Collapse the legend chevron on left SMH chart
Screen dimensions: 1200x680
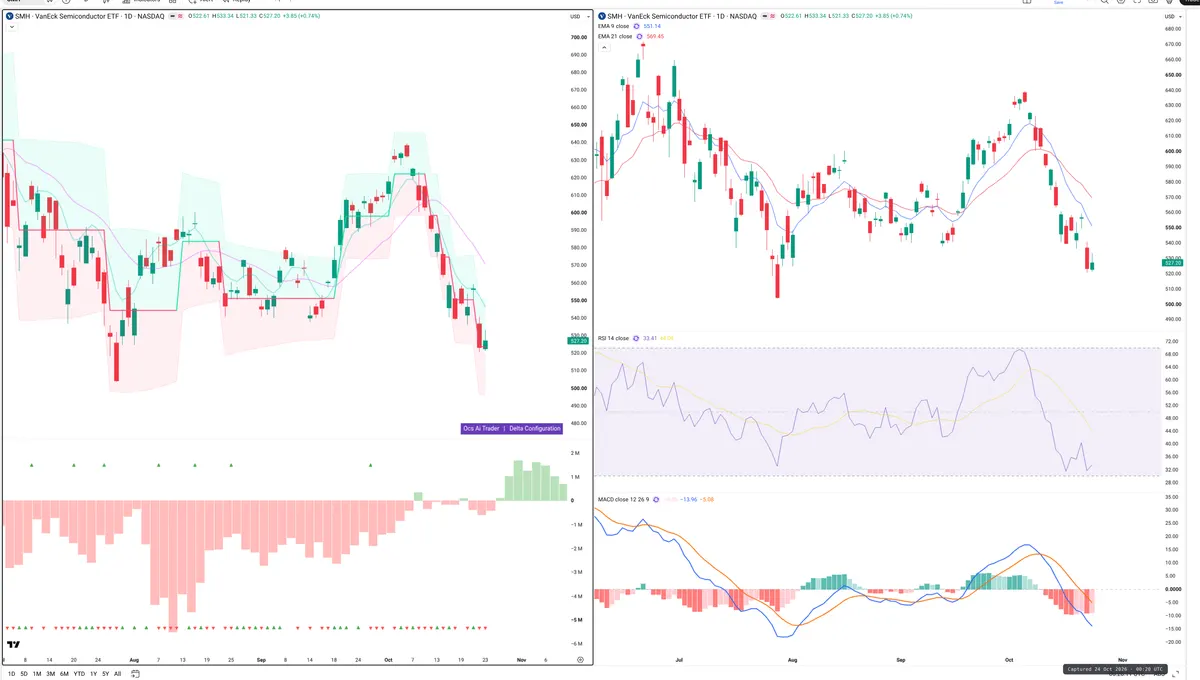pyautogui.click(x=11, y=27)
